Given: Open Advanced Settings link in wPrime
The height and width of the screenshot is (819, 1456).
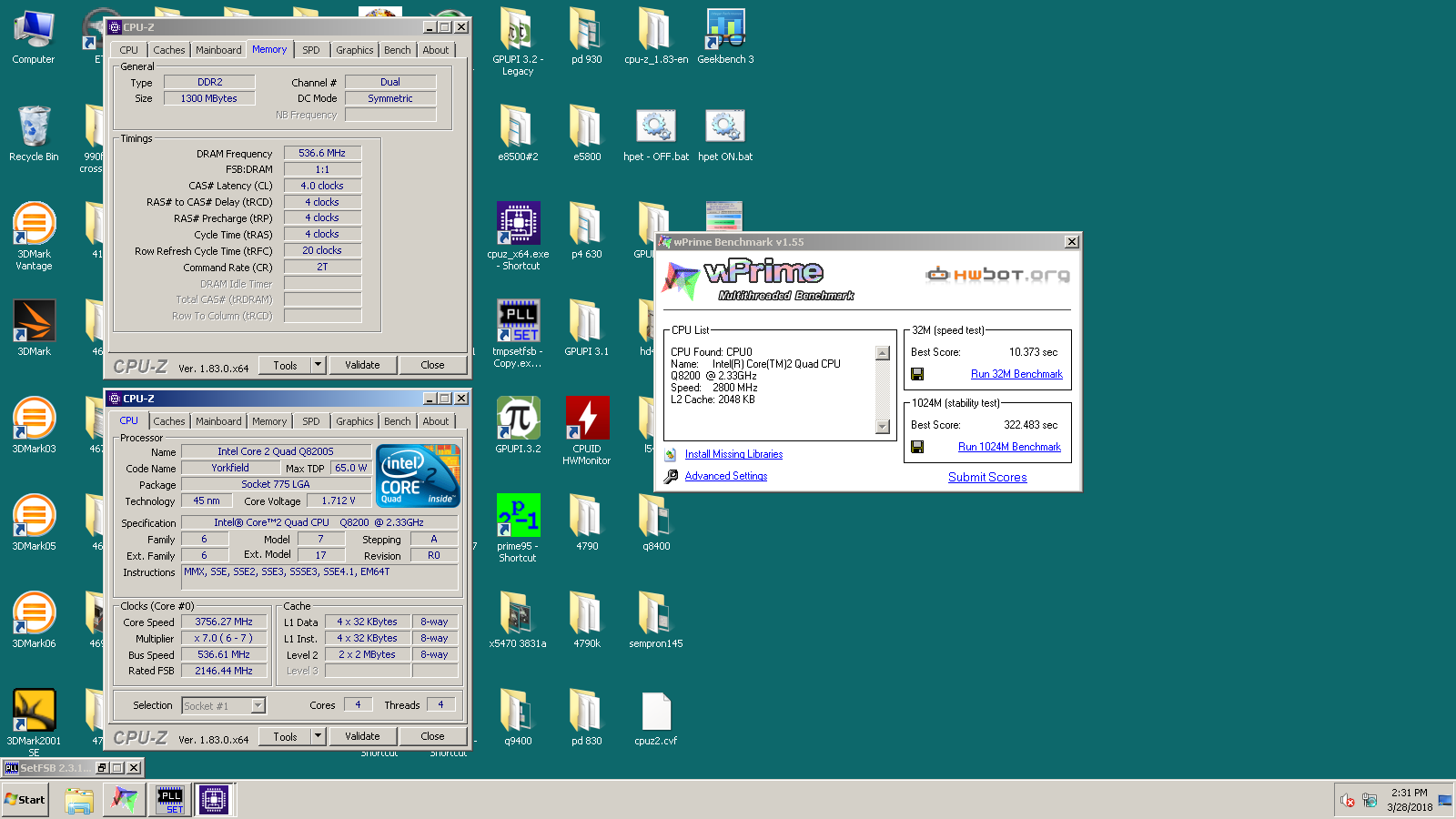Looking at the screenshot, I should 725,476.
